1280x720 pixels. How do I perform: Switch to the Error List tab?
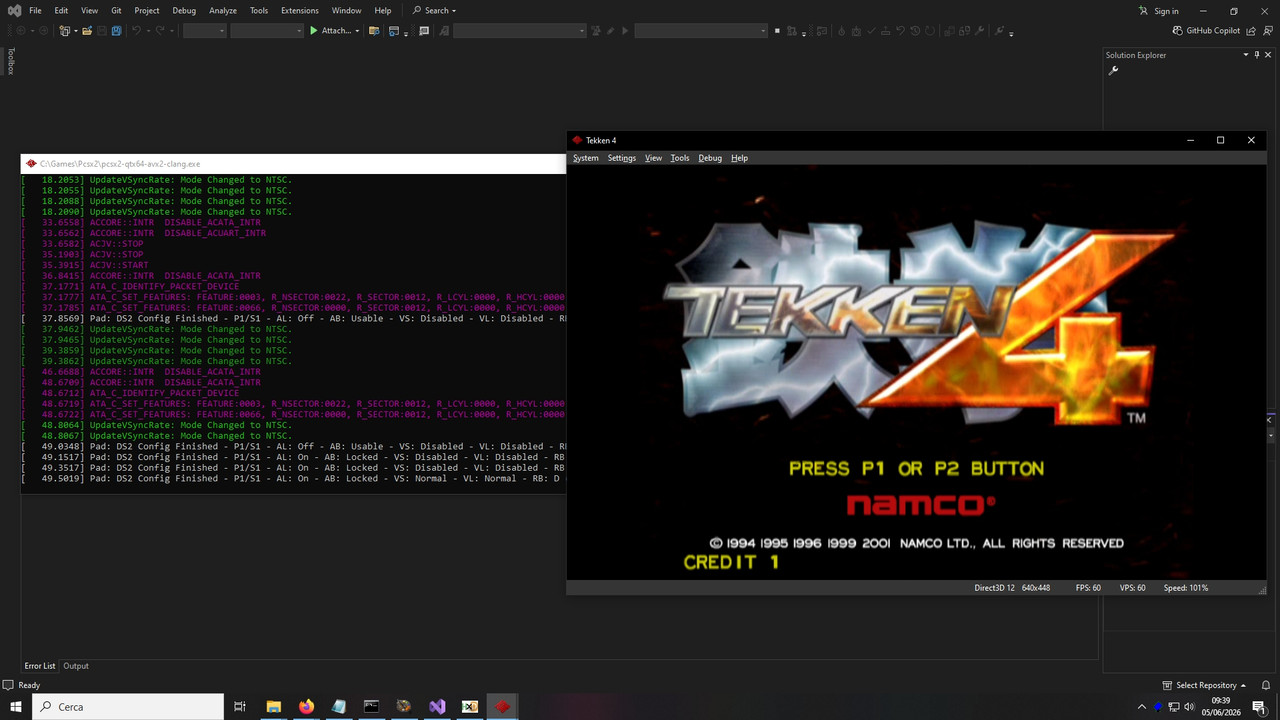click(40, 666)
